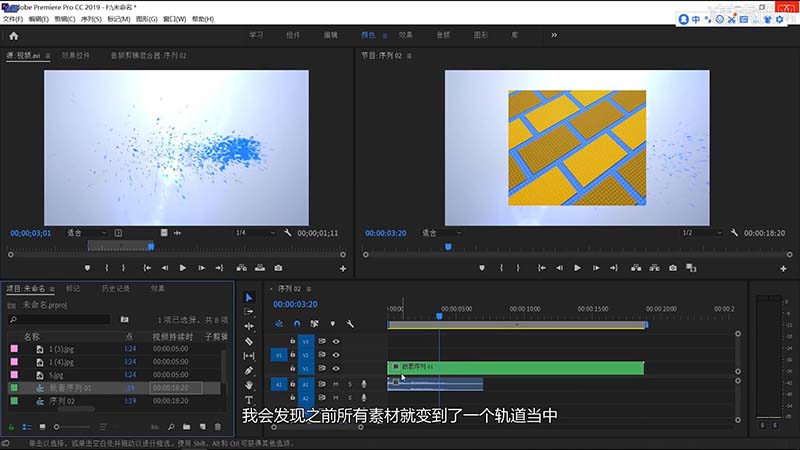Image resolution: width=800 pixels, height=450 pixels.
Task: Click the Home icon in the workspace bar
Action: [x=14, y=35]
